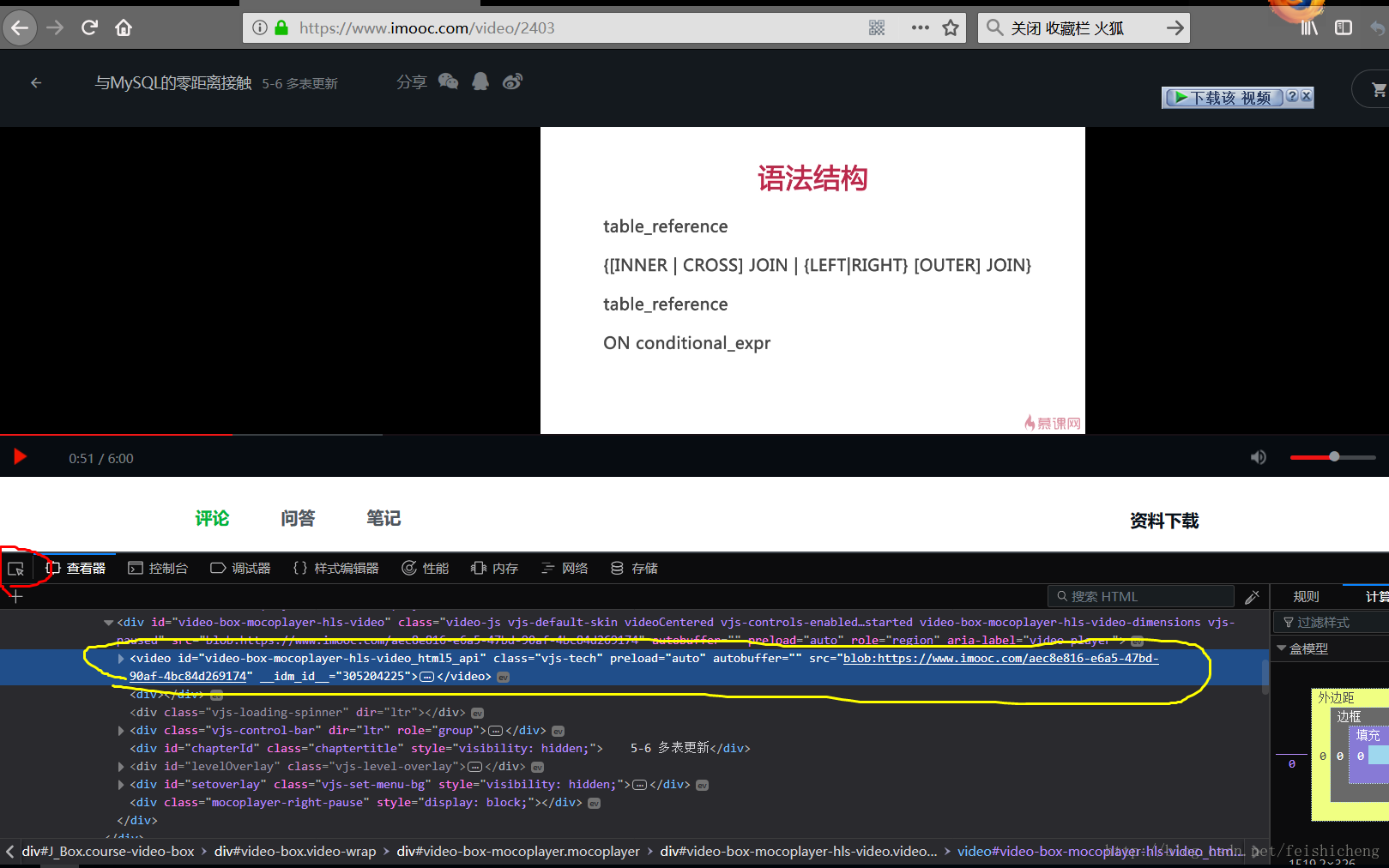Toggle the browser sidebar icon
Screen dimensions: 1389x868
(1344, 27)
